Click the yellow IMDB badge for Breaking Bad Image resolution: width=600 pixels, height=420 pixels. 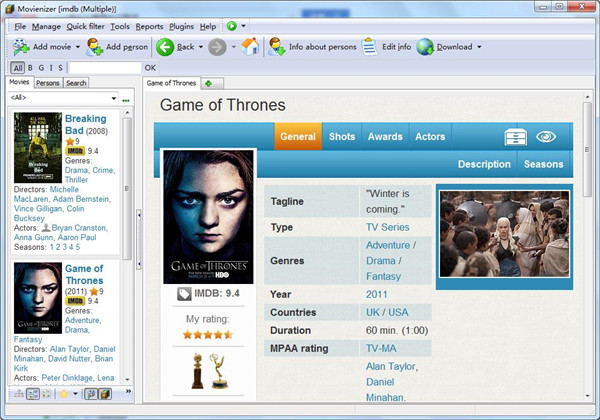[x=75, y=151]
